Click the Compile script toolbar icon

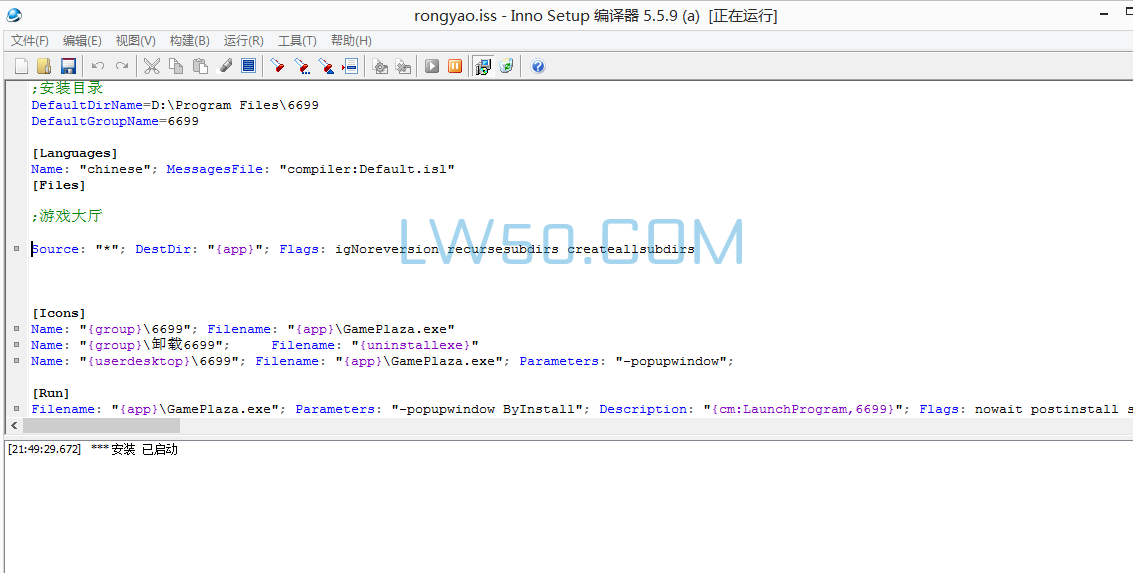[x=379, y=66]
